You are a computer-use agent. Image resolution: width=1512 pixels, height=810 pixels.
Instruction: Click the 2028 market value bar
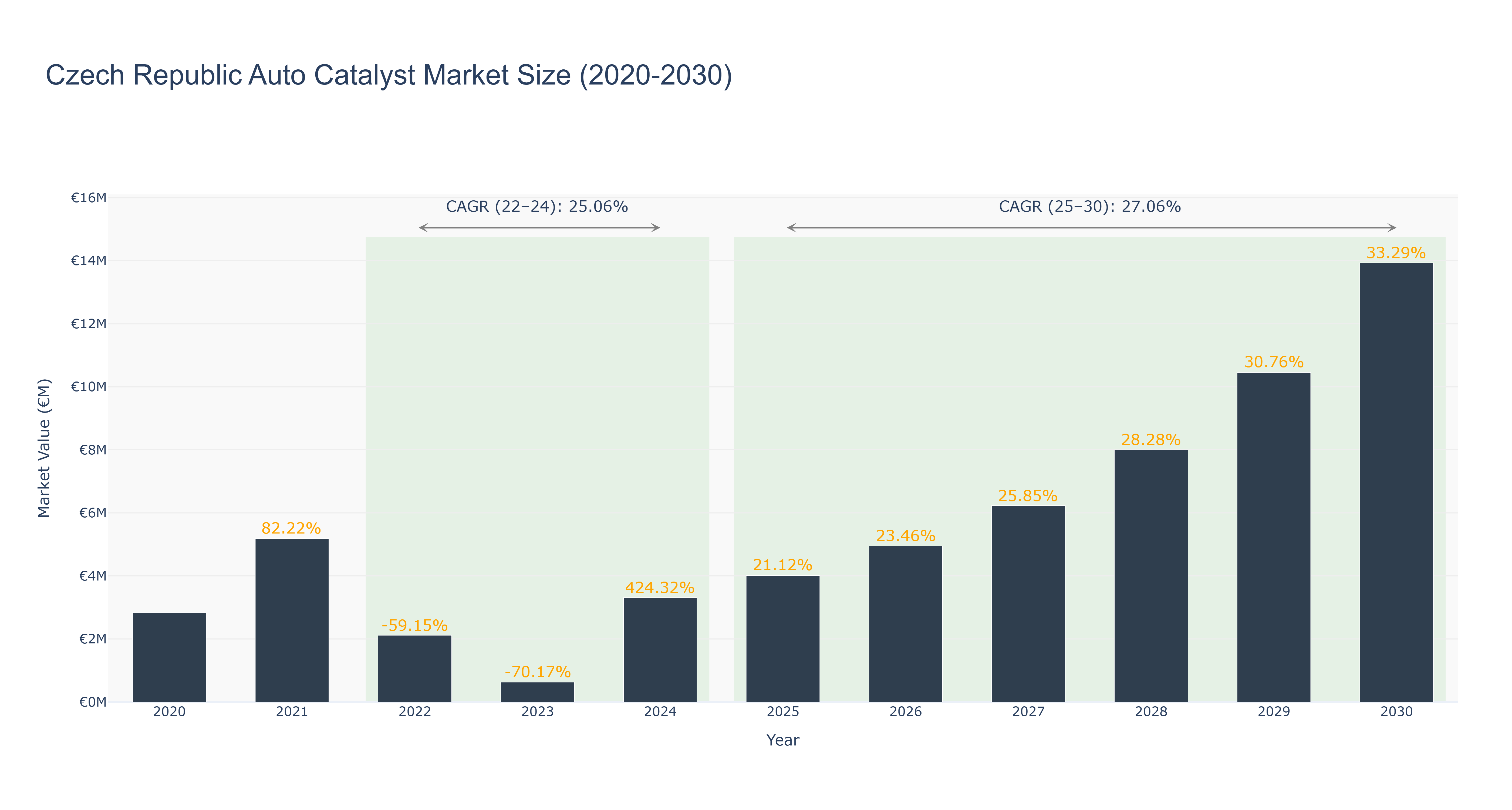click(1150, 576)
